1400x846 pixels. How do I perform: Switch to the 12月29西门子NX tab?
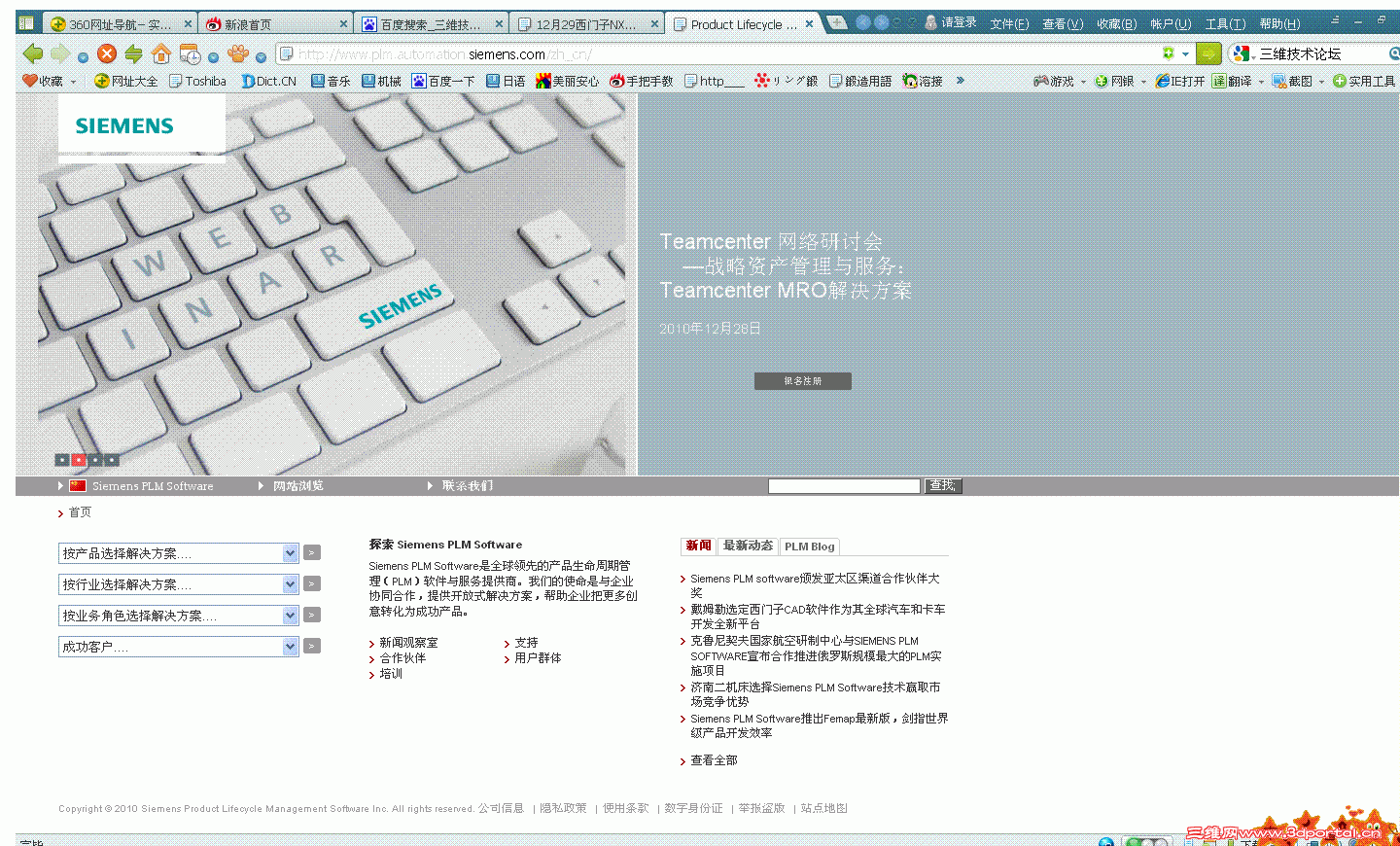coord(587,24)
